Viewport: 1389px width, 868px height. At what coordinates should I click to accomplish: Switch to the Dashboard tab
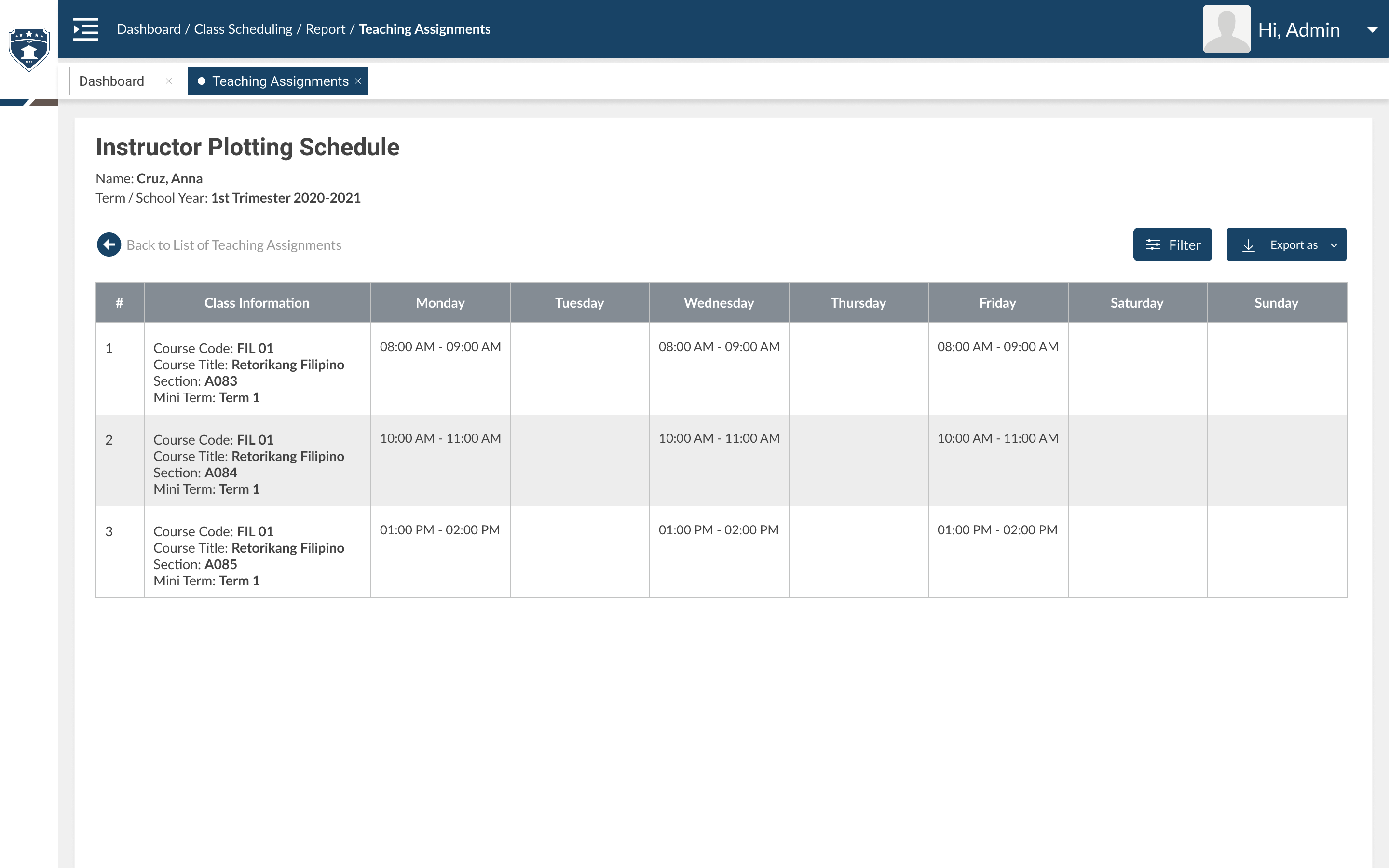click(x=111, y=81)
